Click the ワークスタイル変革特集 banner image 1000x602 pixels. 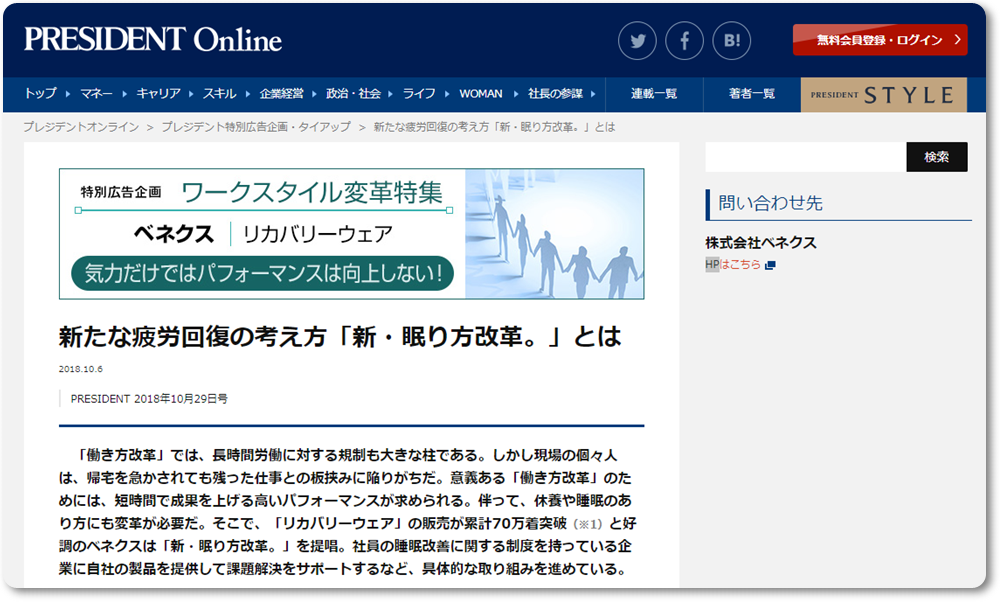(x=351, y=234)
